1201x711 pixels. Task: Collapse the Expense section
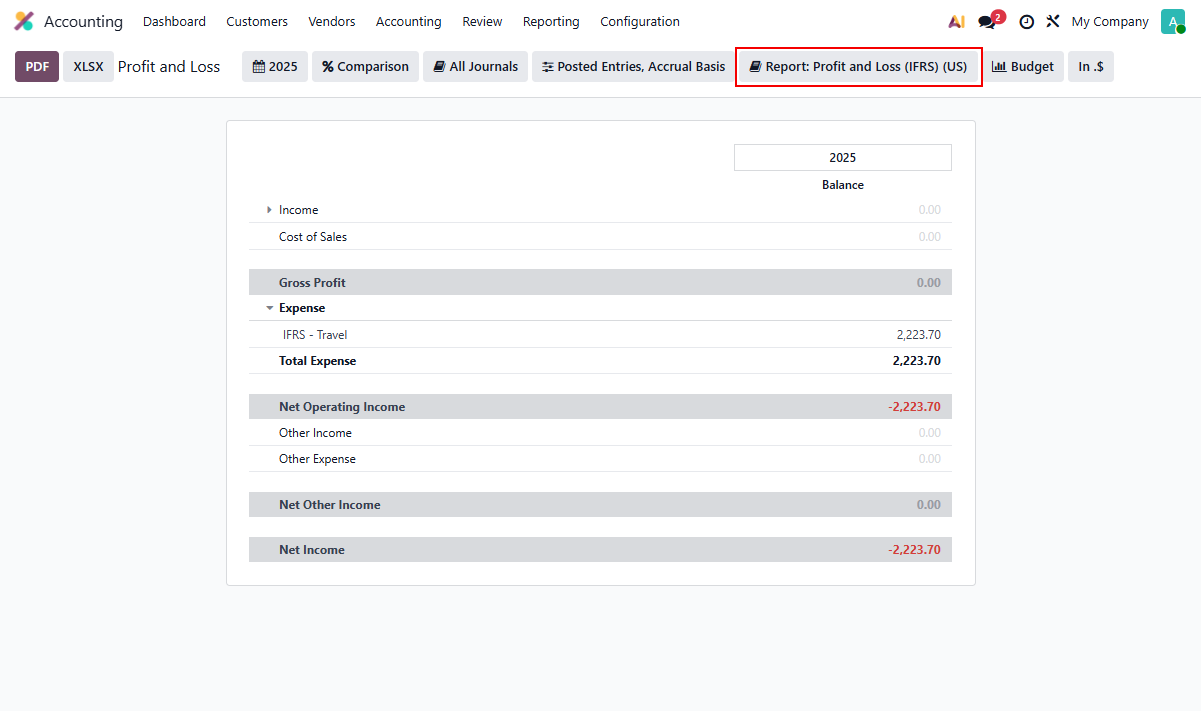270,308
